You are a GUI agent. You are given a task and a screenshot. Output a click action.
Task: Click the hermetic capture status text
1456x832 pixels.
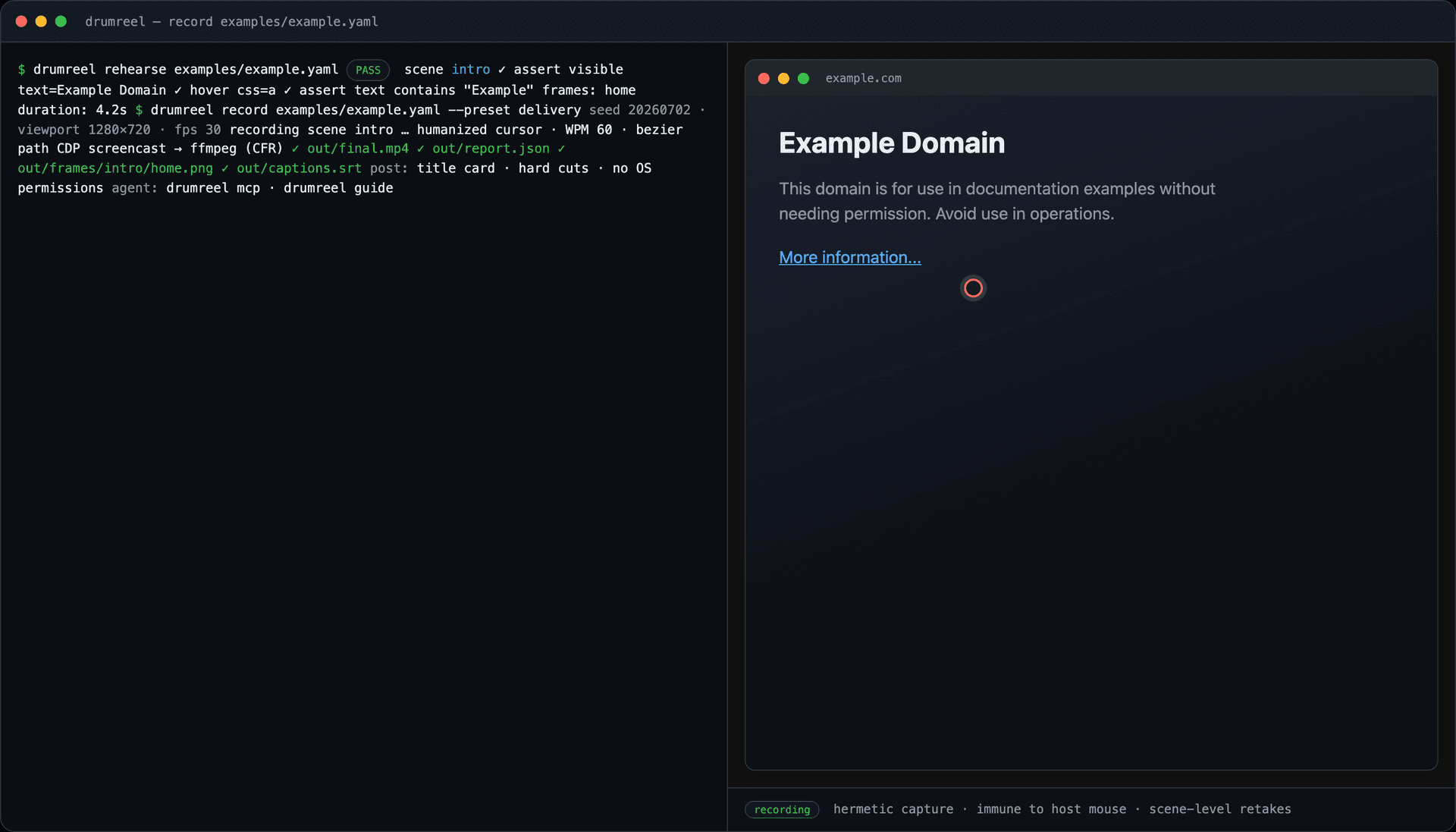[893, 809]
